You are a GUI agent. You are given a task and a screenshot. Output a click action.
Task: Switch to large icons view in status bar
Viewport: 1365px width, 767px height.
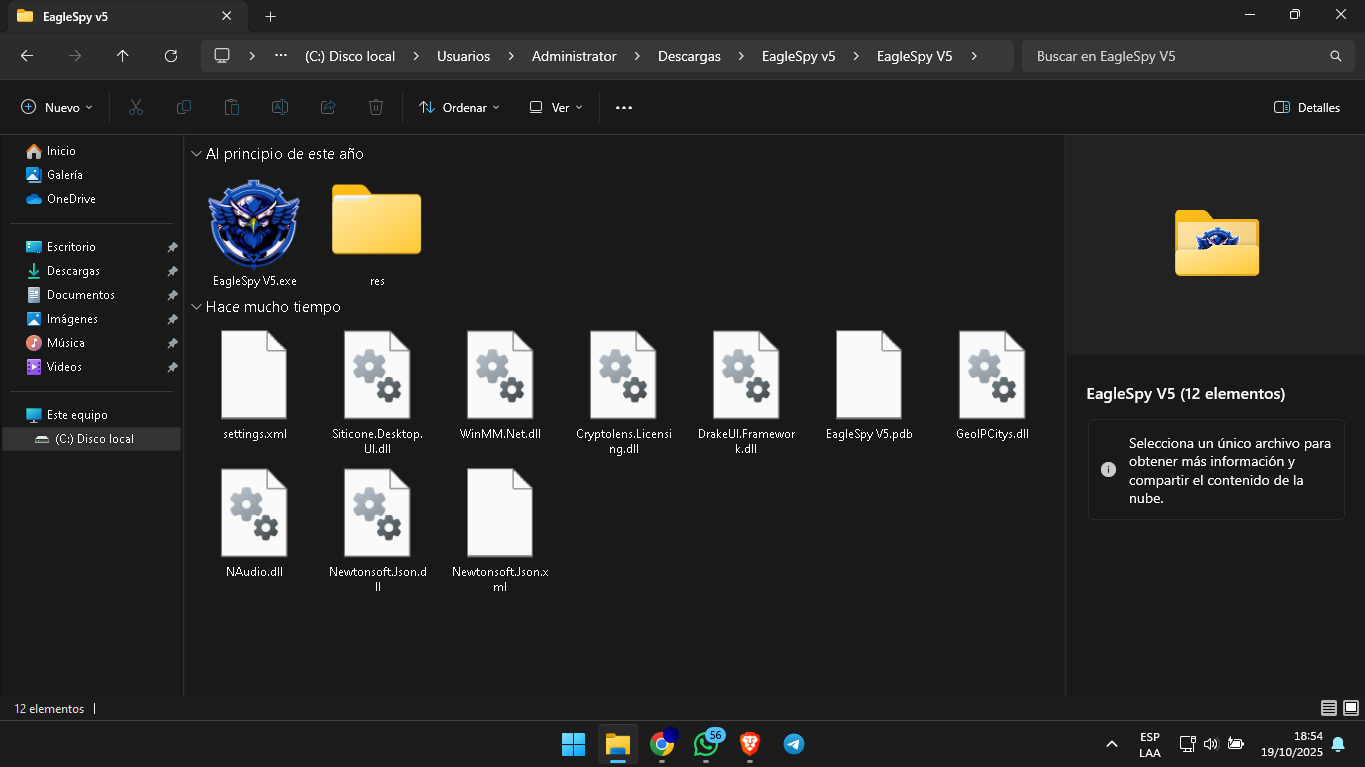(1350, 708)
